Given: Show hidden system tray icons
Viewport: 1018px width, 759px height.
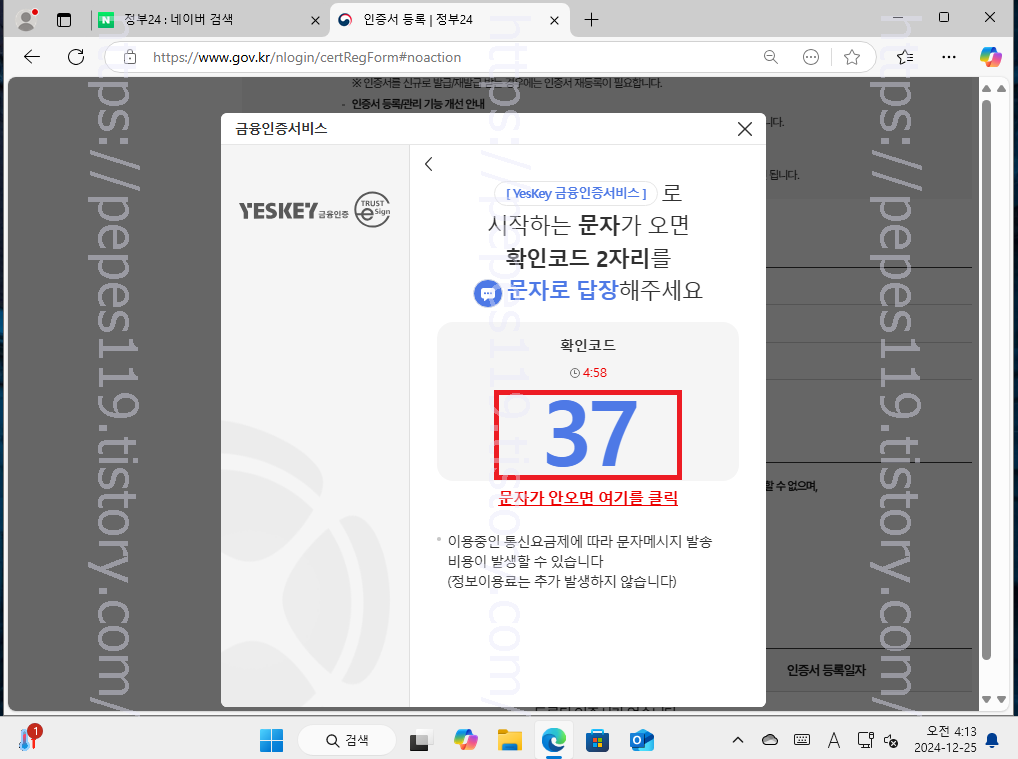Looking at the screenshot, I should click(738, 740).
